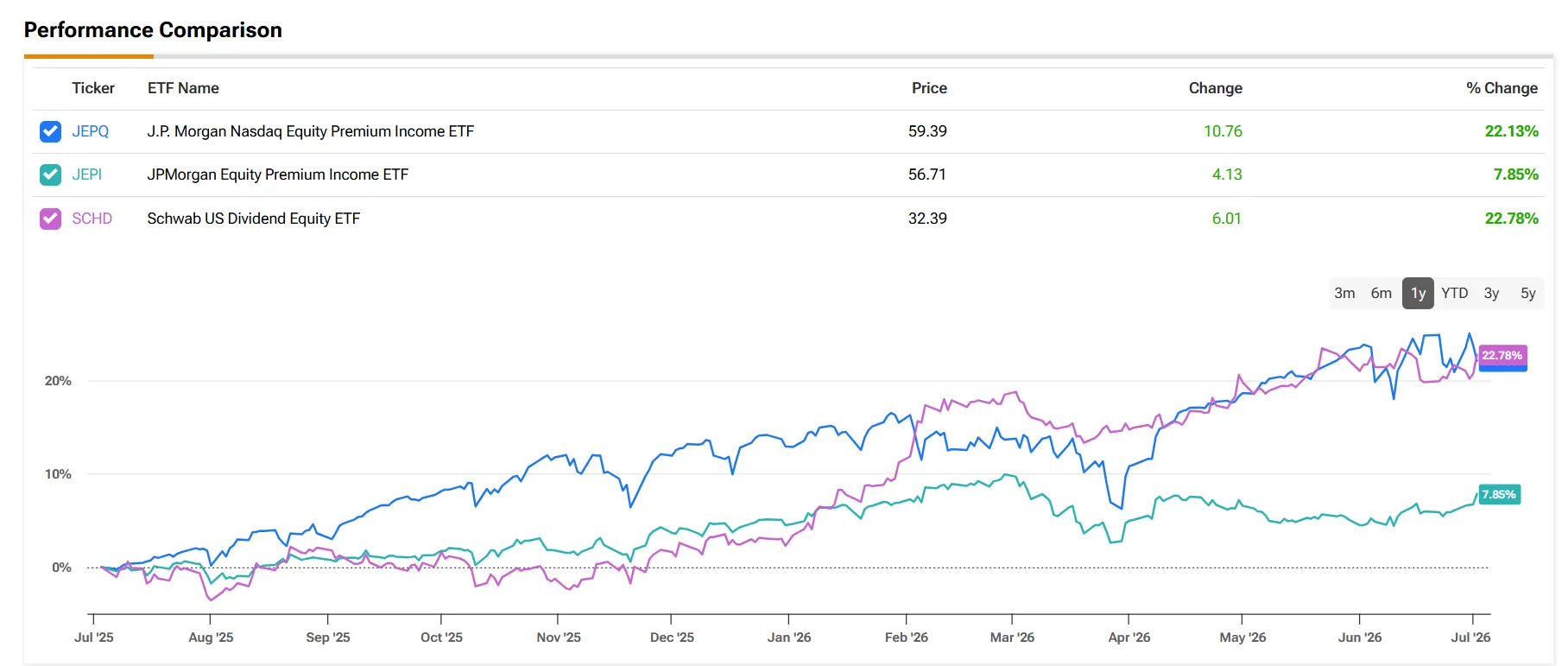Click the Apr '26 x-axis label

[1129, 637]
